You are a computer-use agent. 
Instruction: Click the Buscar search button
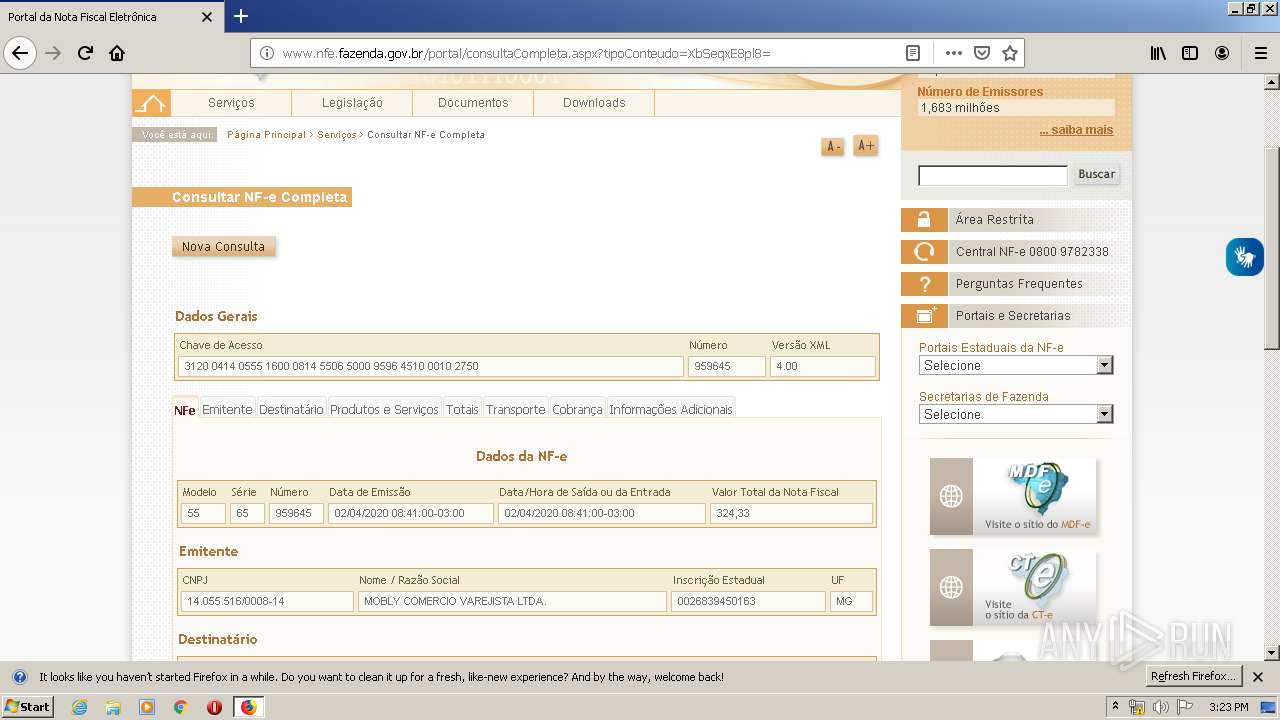point(1096,174)
